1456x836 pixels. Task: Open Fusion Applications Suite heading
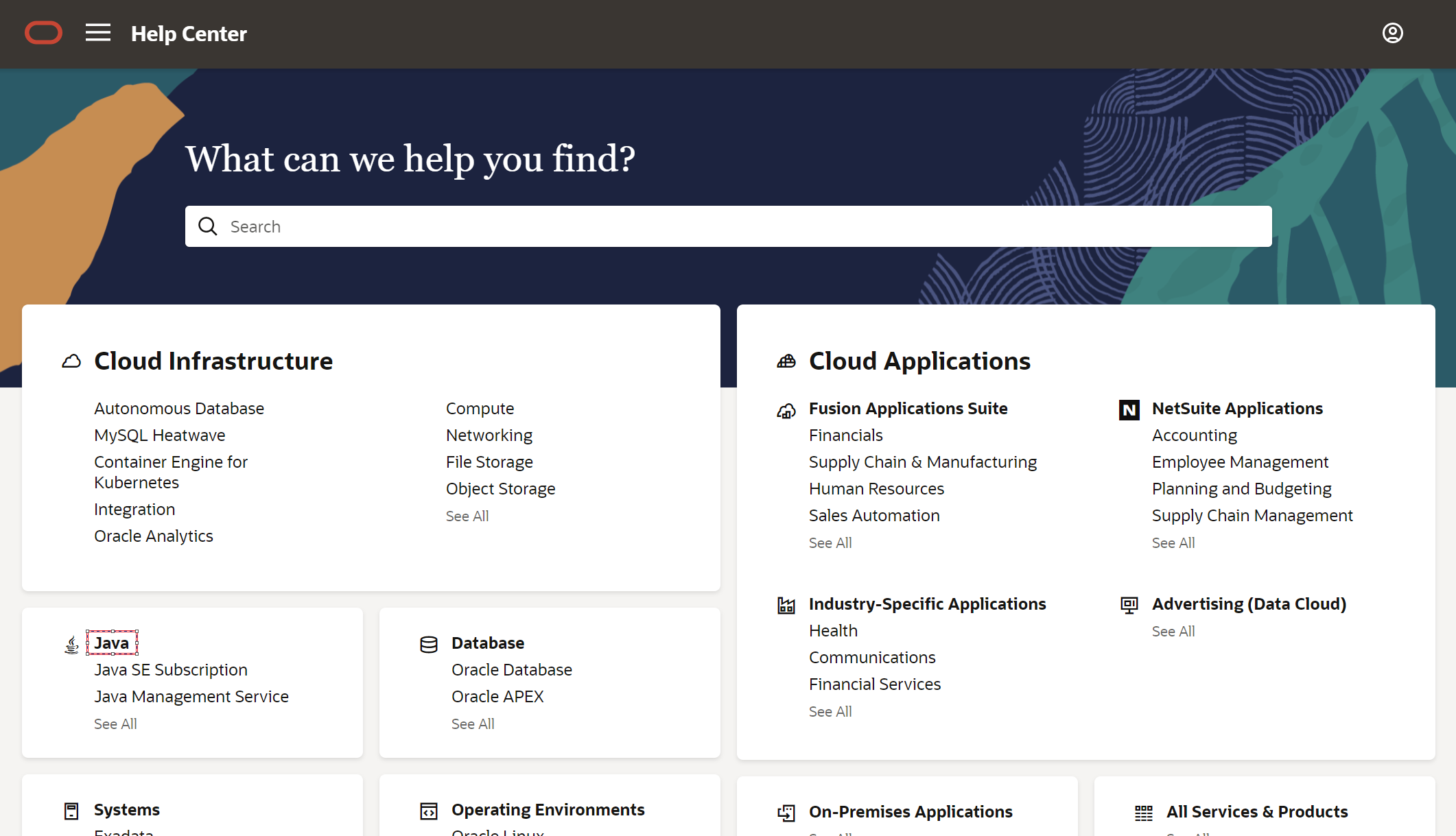point(908,409)
